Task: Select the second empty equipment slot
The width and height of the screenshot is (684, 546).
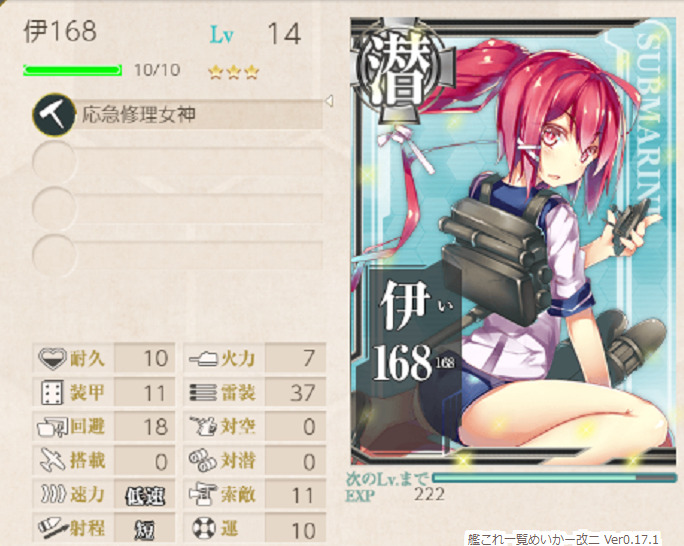Action: coord(178,161)
